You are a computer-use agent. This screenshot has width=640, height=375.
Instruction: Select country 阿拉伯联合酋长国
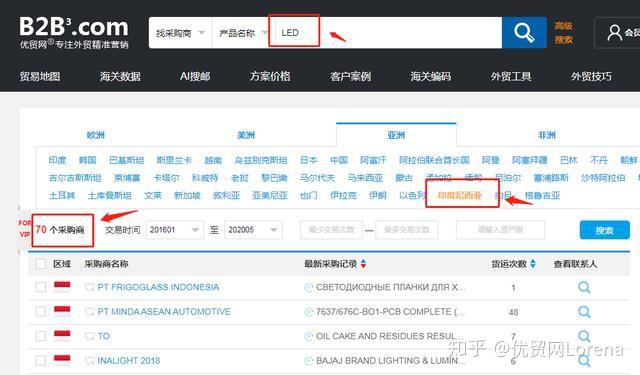(x=434, y=160)
